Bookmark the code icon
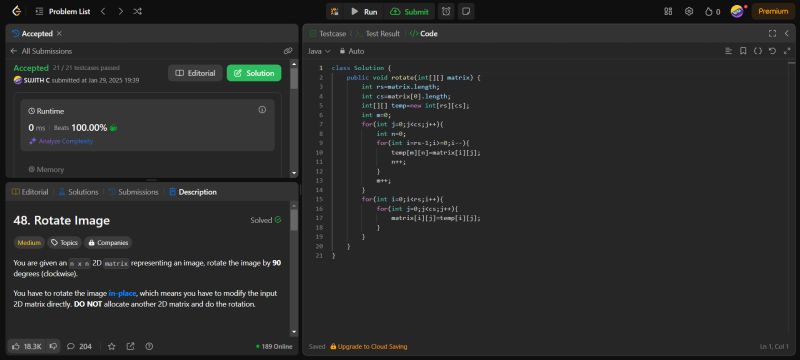The image size is (800, 360). [743, 51]
